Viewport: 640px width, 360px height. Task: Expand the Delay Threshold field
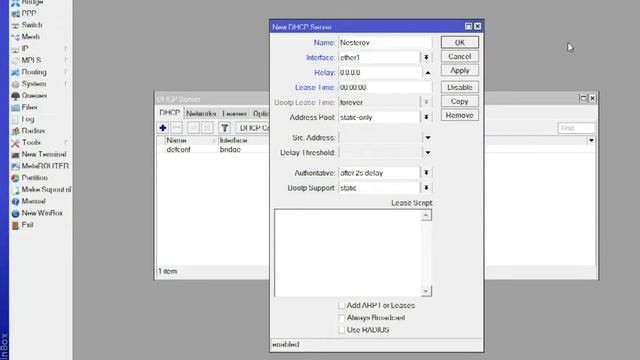(427, 153)
